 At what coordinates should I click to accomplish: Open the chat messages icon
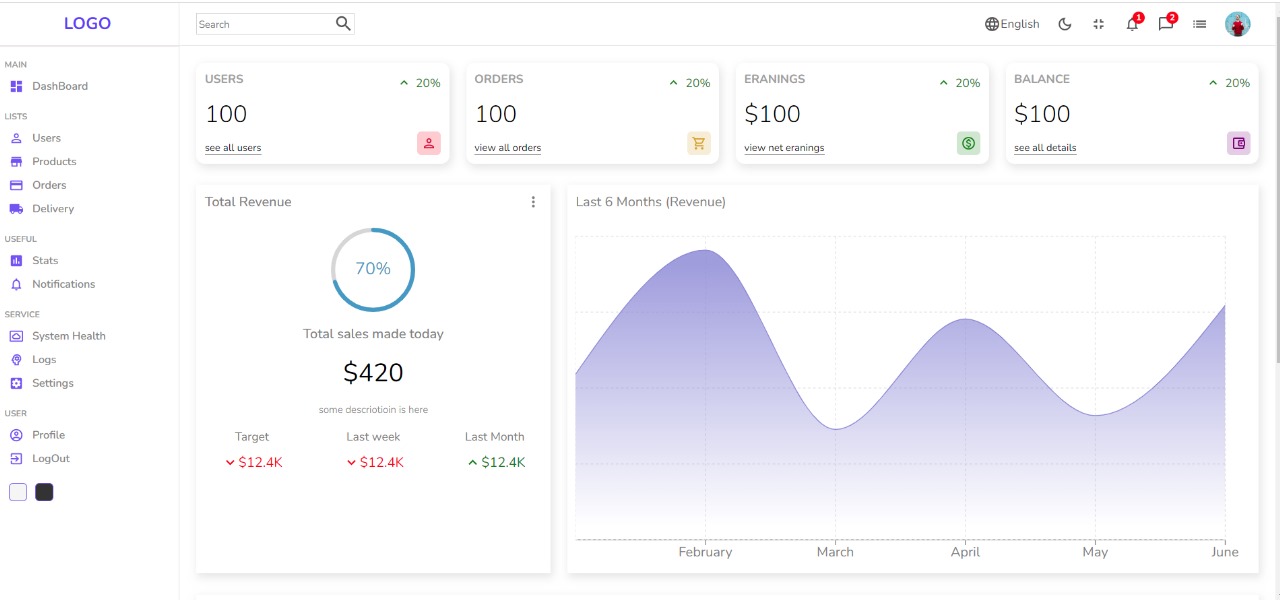[1166, 24]
